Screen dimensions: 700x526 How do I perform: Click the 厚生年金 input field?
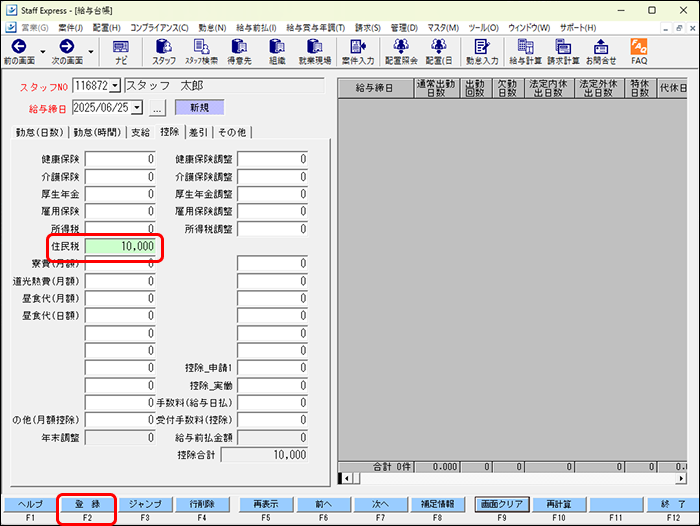(x=120, y=194)
